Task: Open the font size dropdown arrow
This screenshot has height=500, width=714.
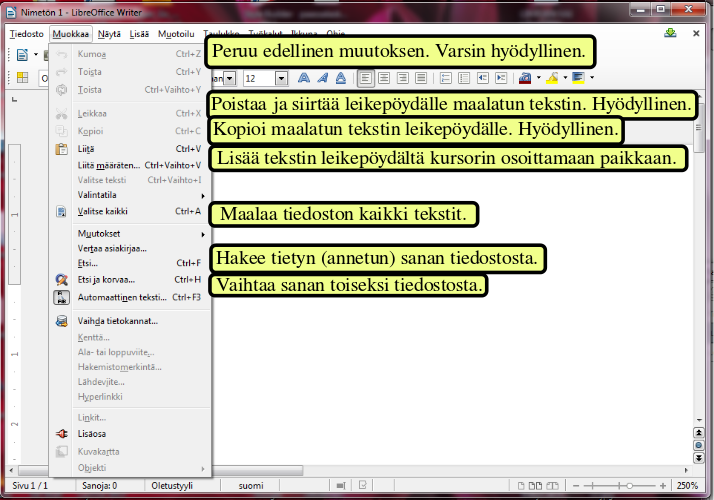Action: [x=281, y=78]
